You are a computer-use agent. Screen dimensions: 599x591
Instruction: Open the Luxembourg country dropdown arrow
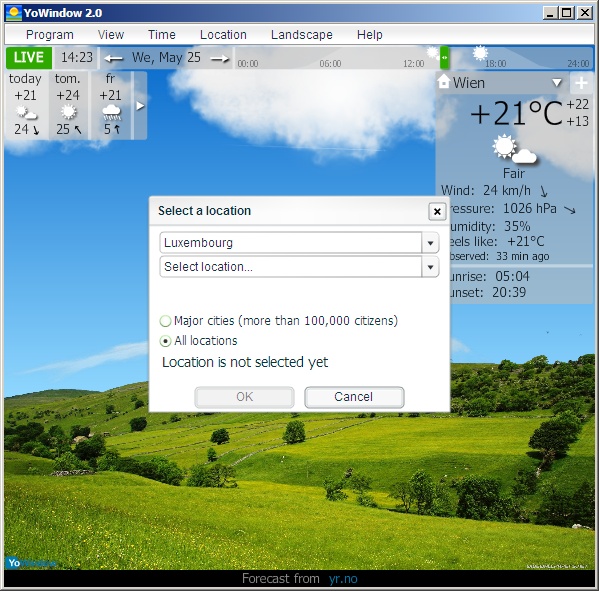430,243
